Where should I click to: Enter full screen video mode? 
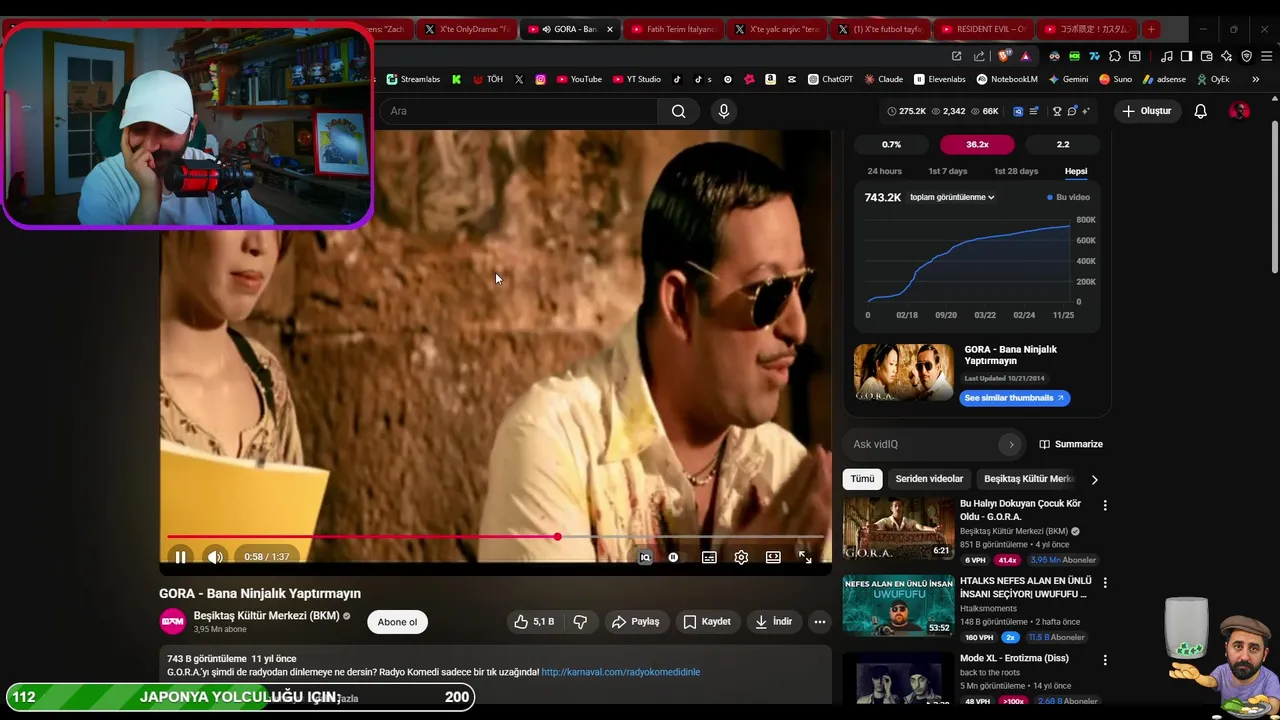point(805,557)
